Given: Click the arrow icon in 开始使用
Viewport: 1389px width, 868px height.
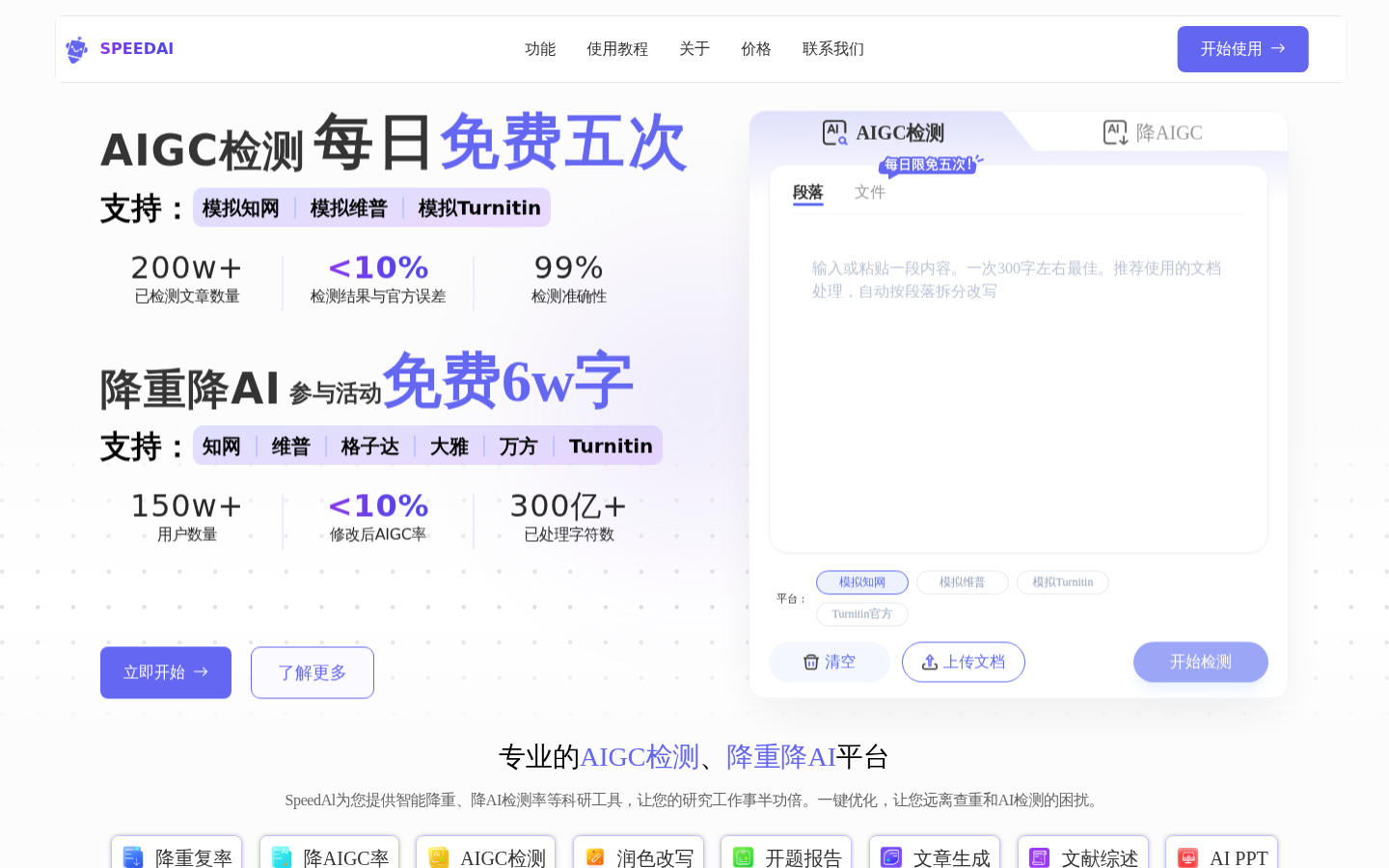Looking at the screenshot, I should point(1278,48).
